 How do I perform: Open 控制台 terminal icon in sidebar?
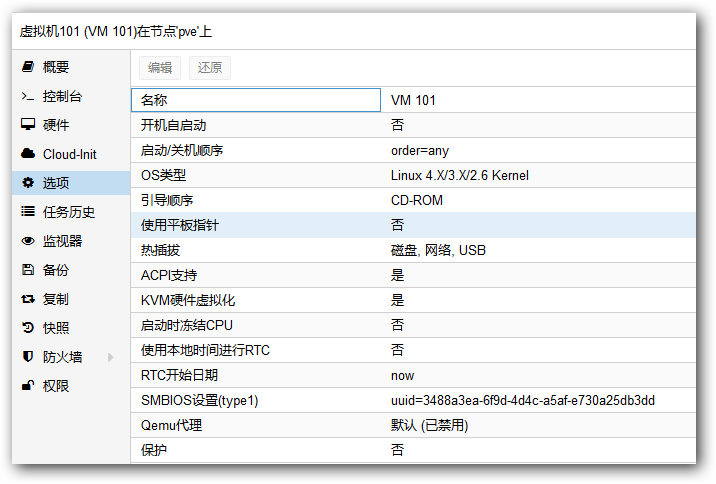28,96
